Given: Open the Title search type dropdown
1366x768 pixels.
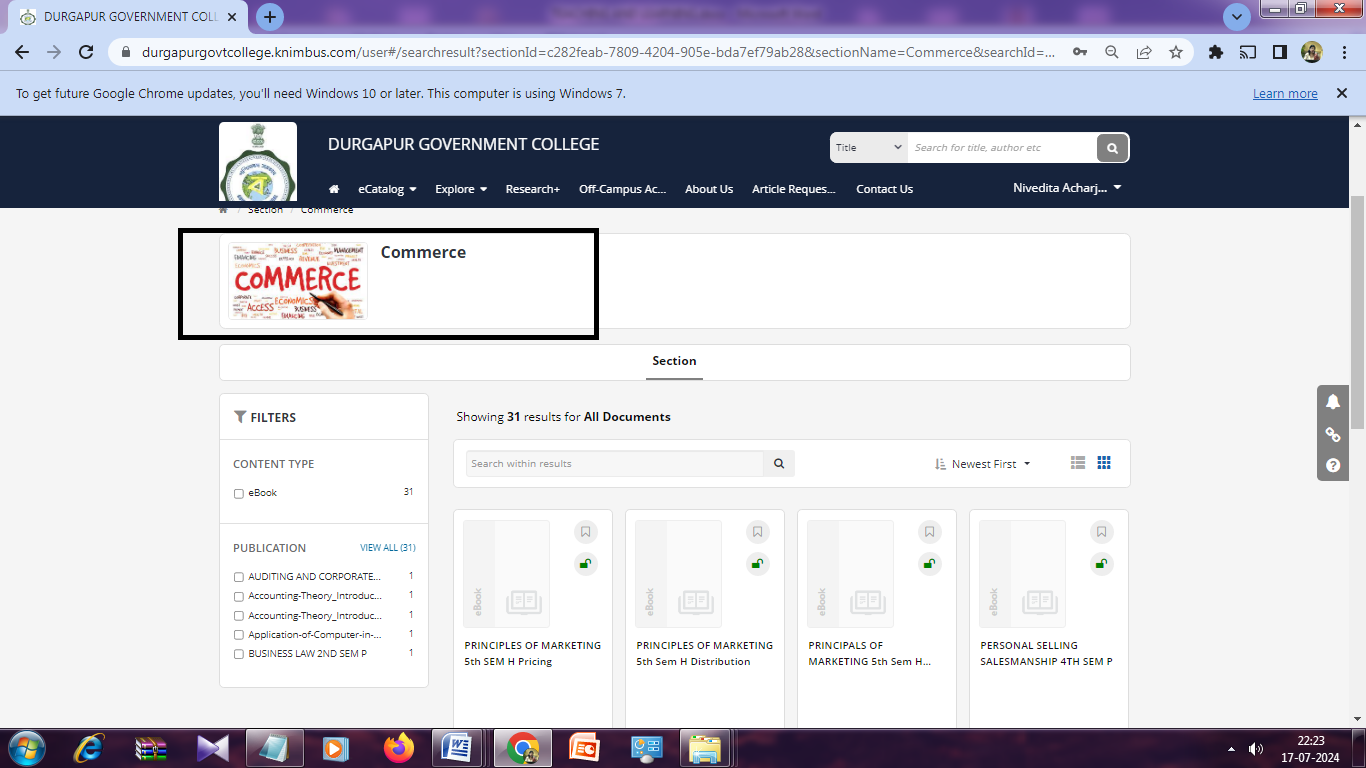Looking at the screenshot, I should [868, 148].
